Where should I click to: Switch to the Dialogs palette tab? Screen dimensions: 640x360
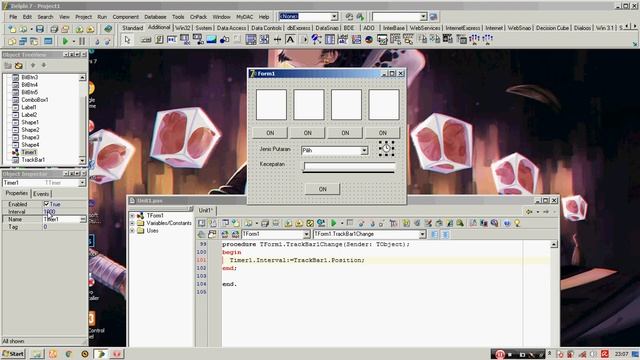[582, 28]
